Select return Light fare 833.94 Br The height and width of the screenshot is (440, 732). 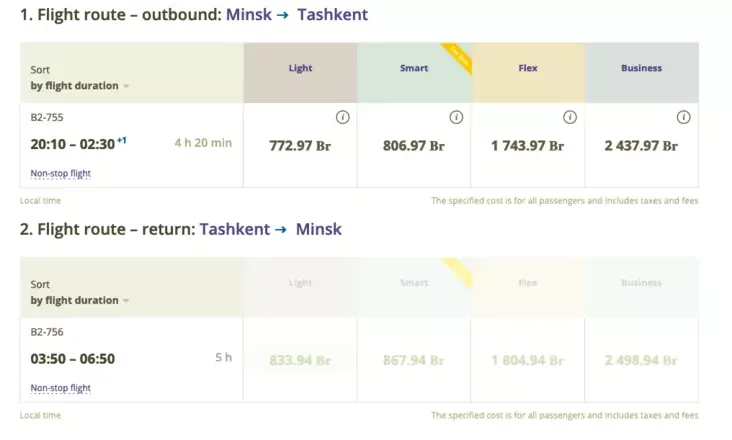(300, 361)
